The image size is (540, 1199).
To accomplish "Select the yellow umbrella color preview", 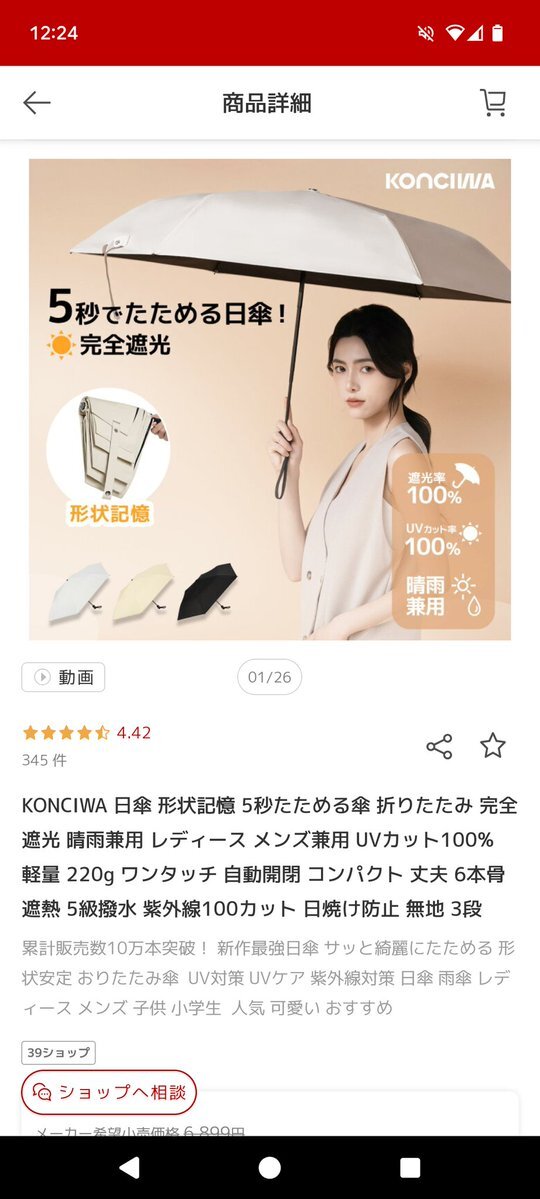I will coord(143,591).
